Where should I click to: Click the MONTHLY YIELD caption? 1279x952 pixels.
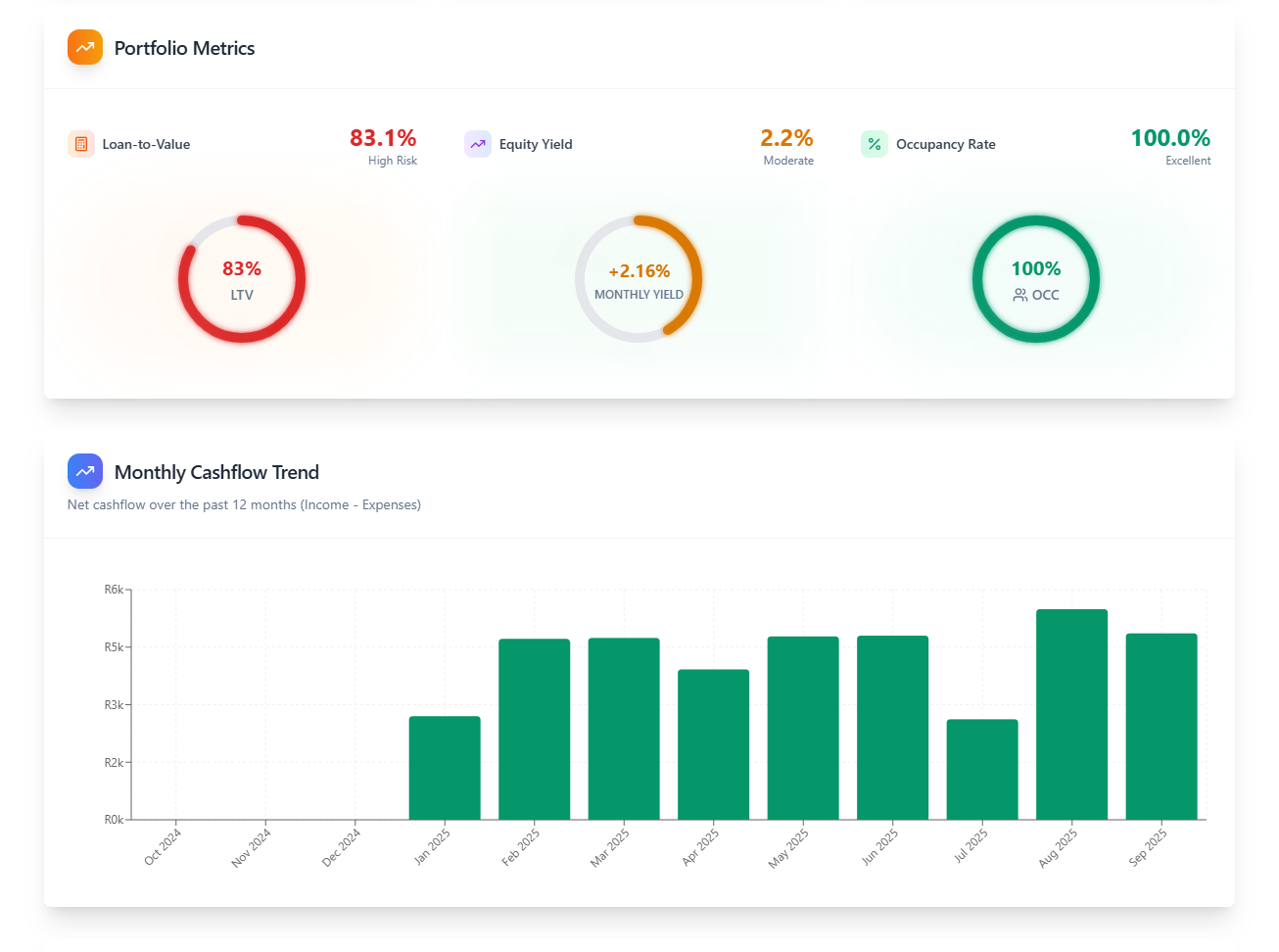(x=639, y=295)
